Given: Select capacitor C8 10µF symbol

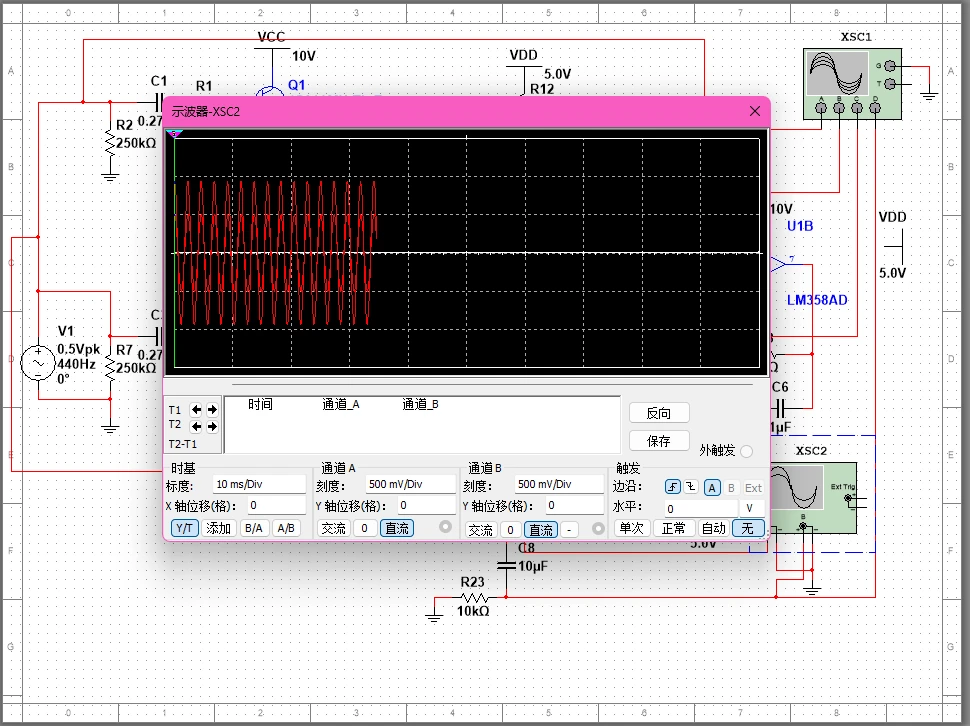Looking at the screenshot, I should (506, 565).
